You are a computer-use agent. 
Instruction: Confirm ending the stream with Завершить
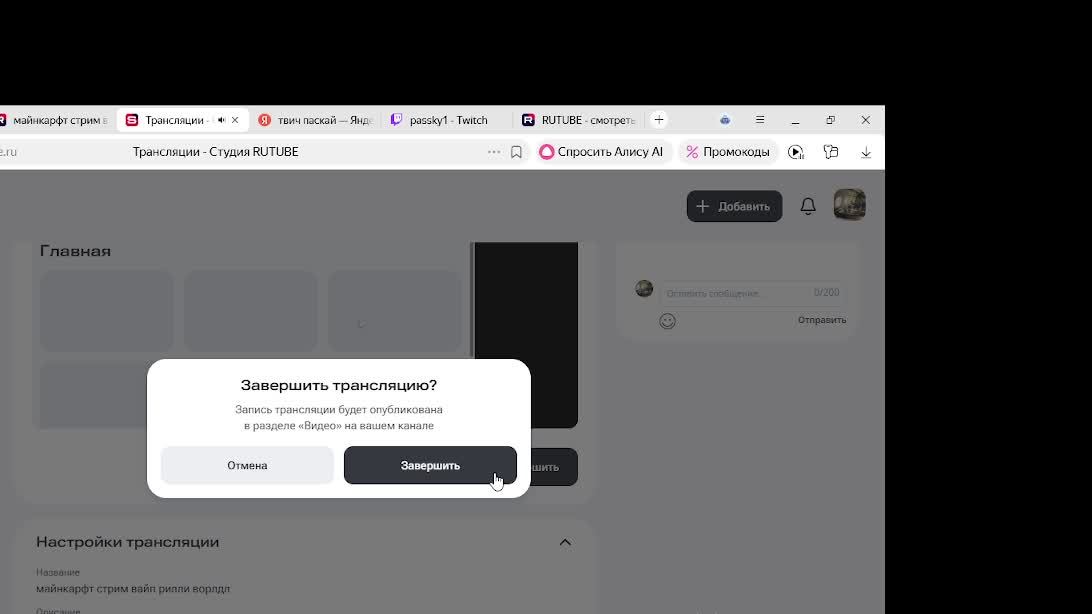(430, 465)
